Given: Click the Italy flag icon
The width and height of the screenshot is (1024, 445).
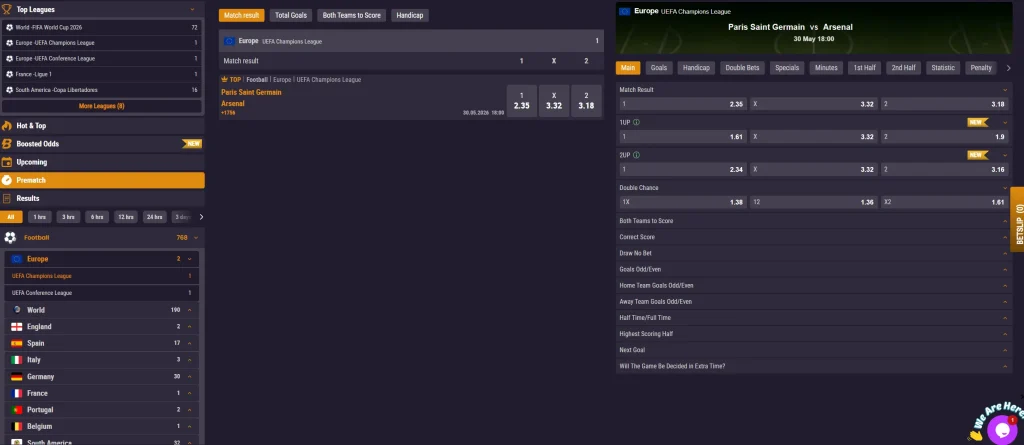Looking at the screenshot, I should (x=16, y=360).
